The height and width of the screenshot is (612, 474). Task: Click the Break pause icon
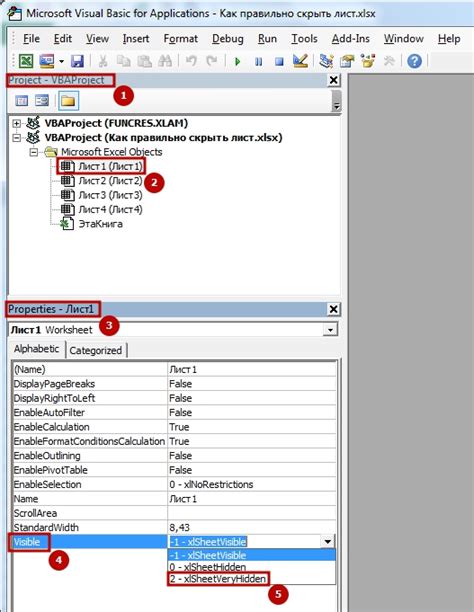[x=258, y=61]
